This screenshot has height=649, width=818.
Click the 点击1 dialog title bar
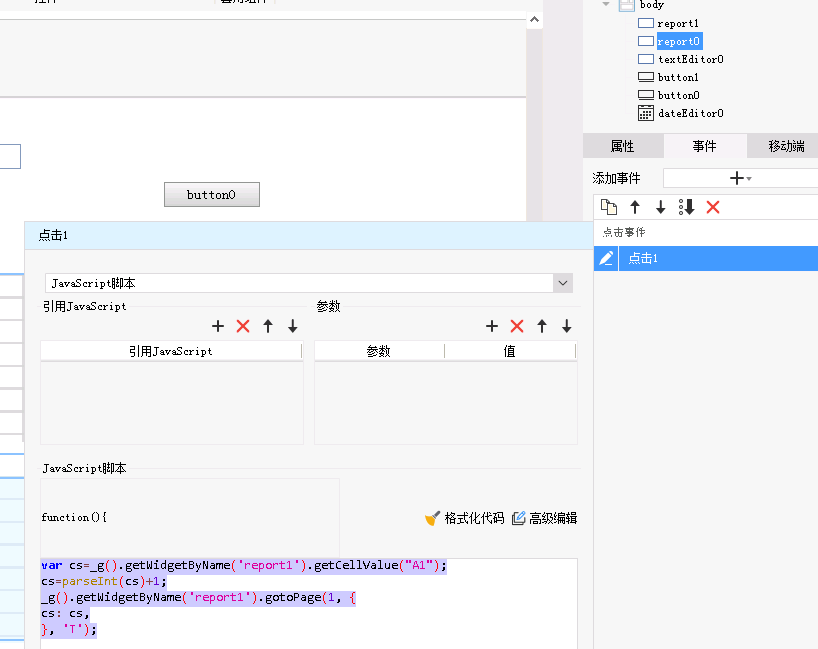(x=309, y=235)
